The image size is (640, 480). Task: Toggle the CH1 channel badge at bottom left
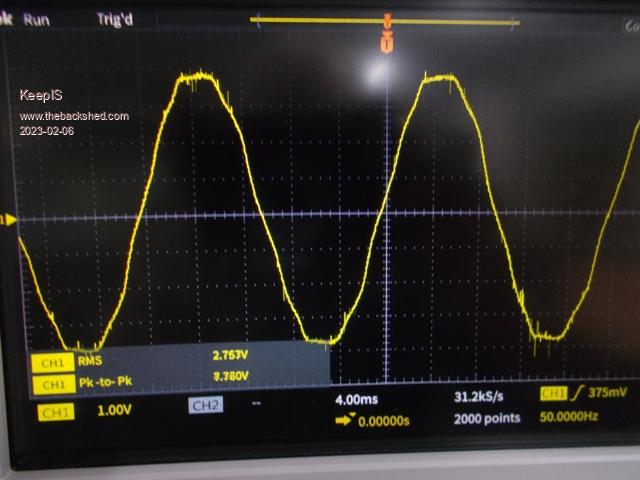click(x=55, y=411)
